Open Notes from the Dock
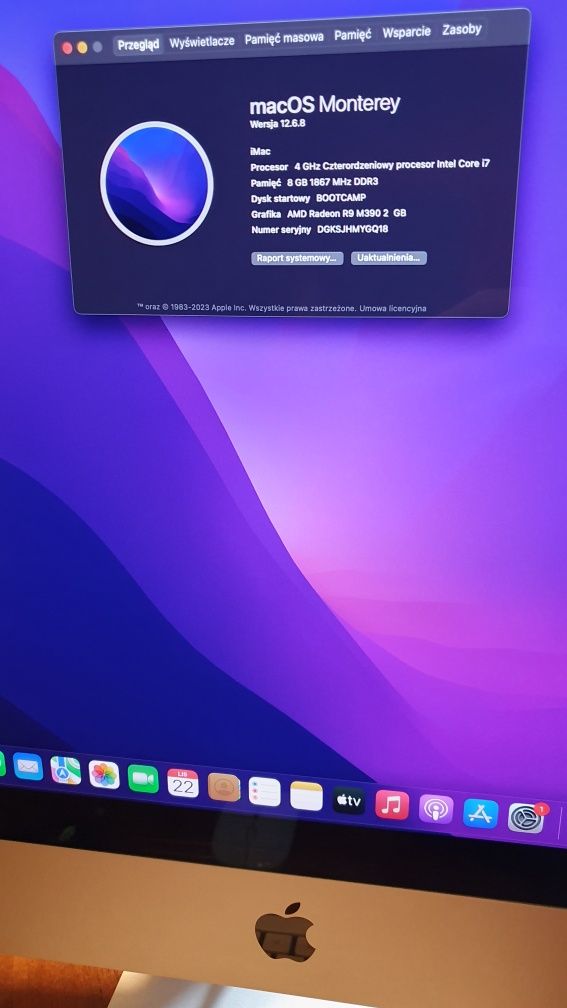 [306, 796]
